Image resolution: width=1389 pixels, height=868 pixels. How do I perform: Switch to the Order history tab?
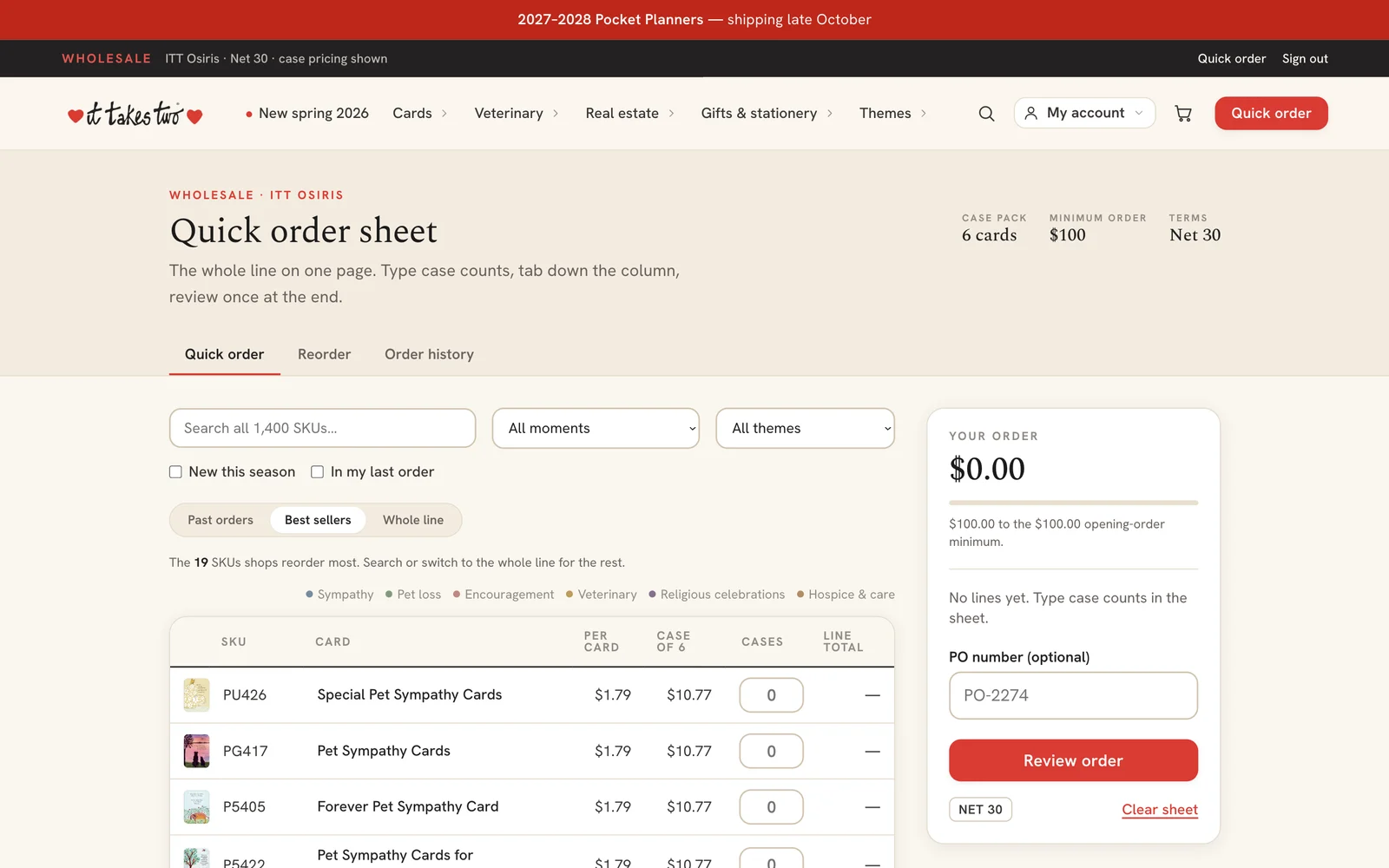click(429, 354)
